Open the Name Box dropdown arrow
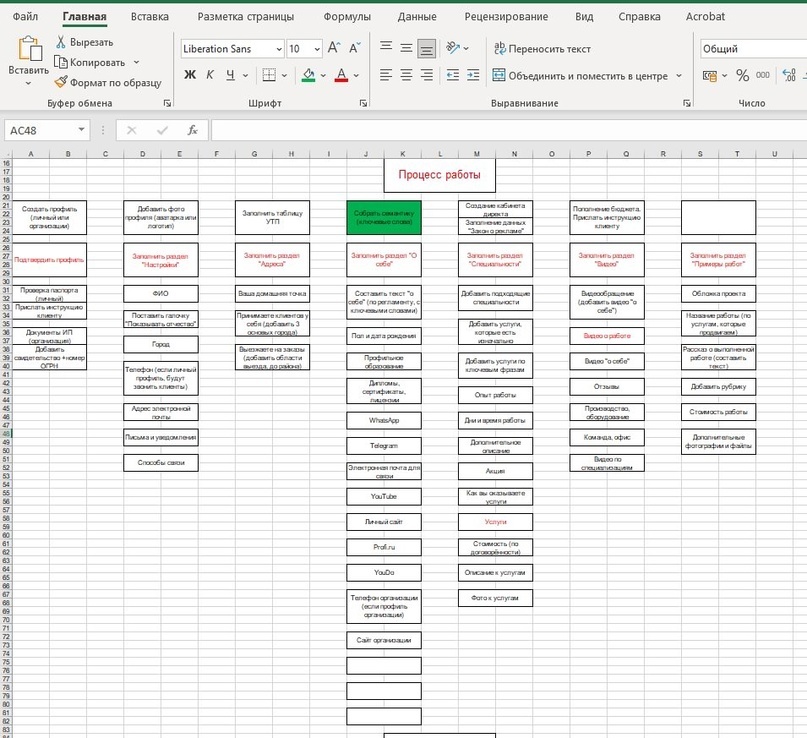Viewport: 807px width, 738px height. 81,130
